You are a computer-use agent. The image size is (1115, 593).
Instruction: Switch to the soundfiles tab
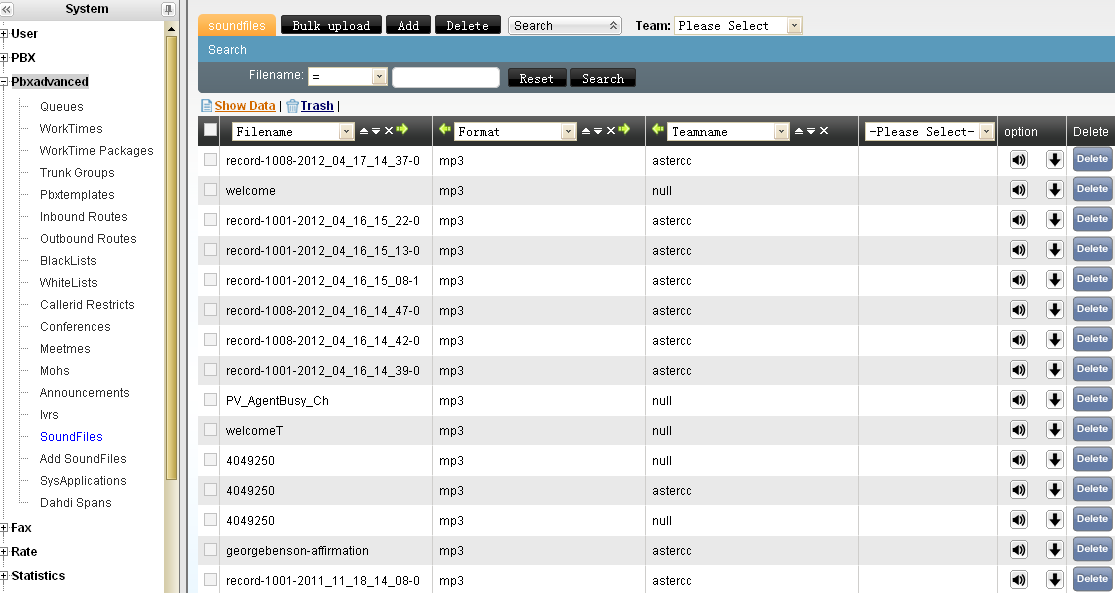(237, 26)
